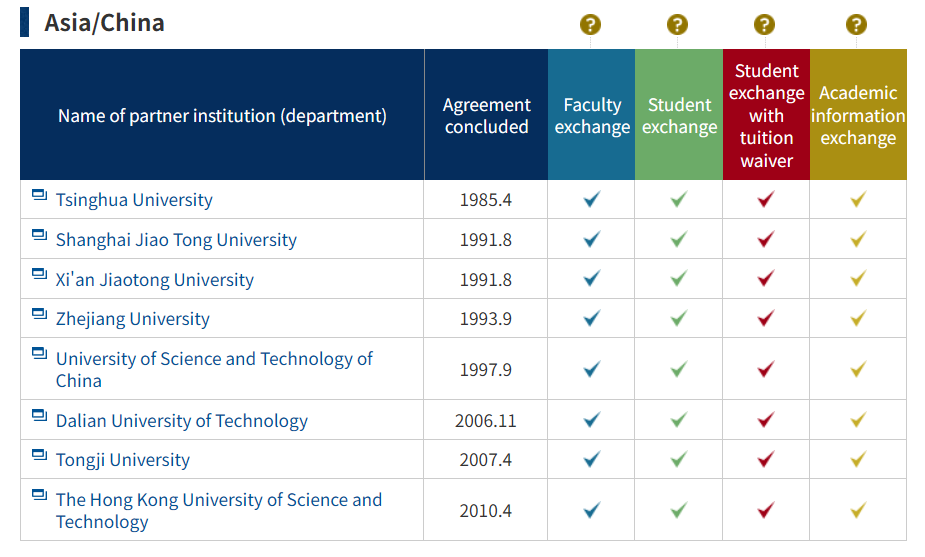Image resolution: width=925 pixels, height=557 pixels.
Task: Open the help icon above tuition waiver column
Action: click(765, 25)
